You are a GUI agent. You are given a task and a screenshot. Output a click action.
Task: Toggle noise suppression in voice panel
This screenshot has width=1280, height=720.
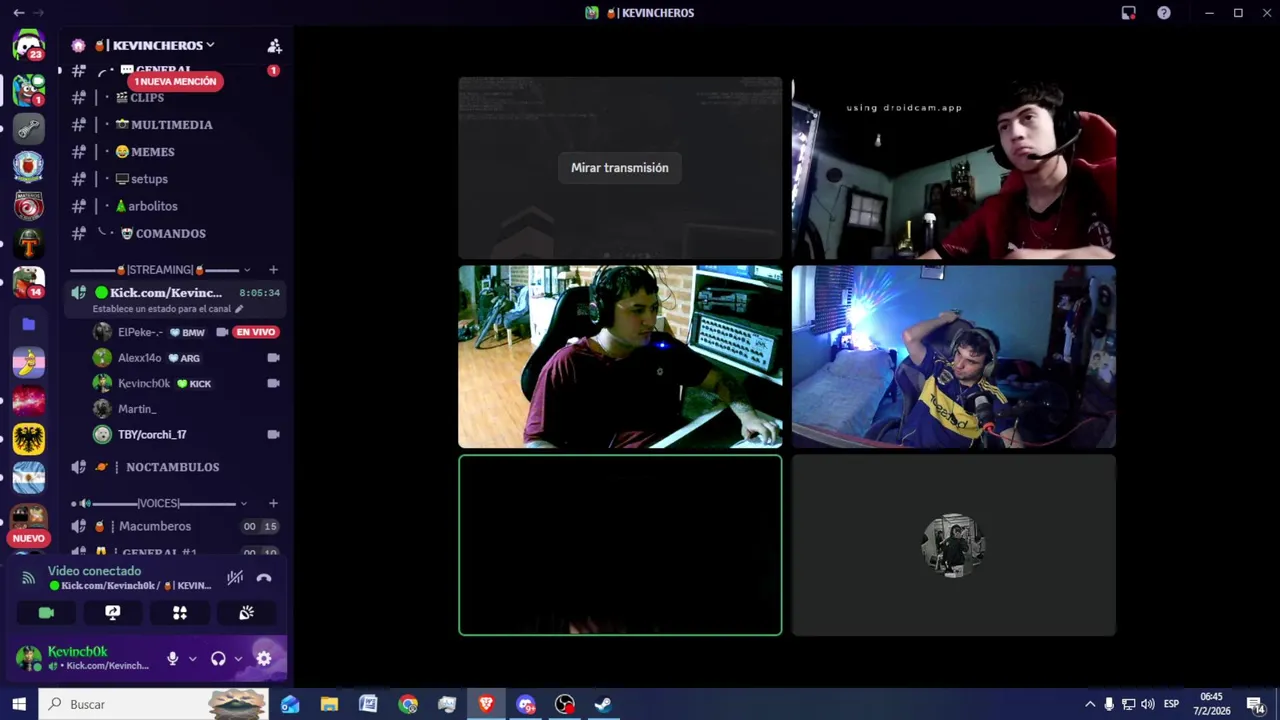coord(235,578)
